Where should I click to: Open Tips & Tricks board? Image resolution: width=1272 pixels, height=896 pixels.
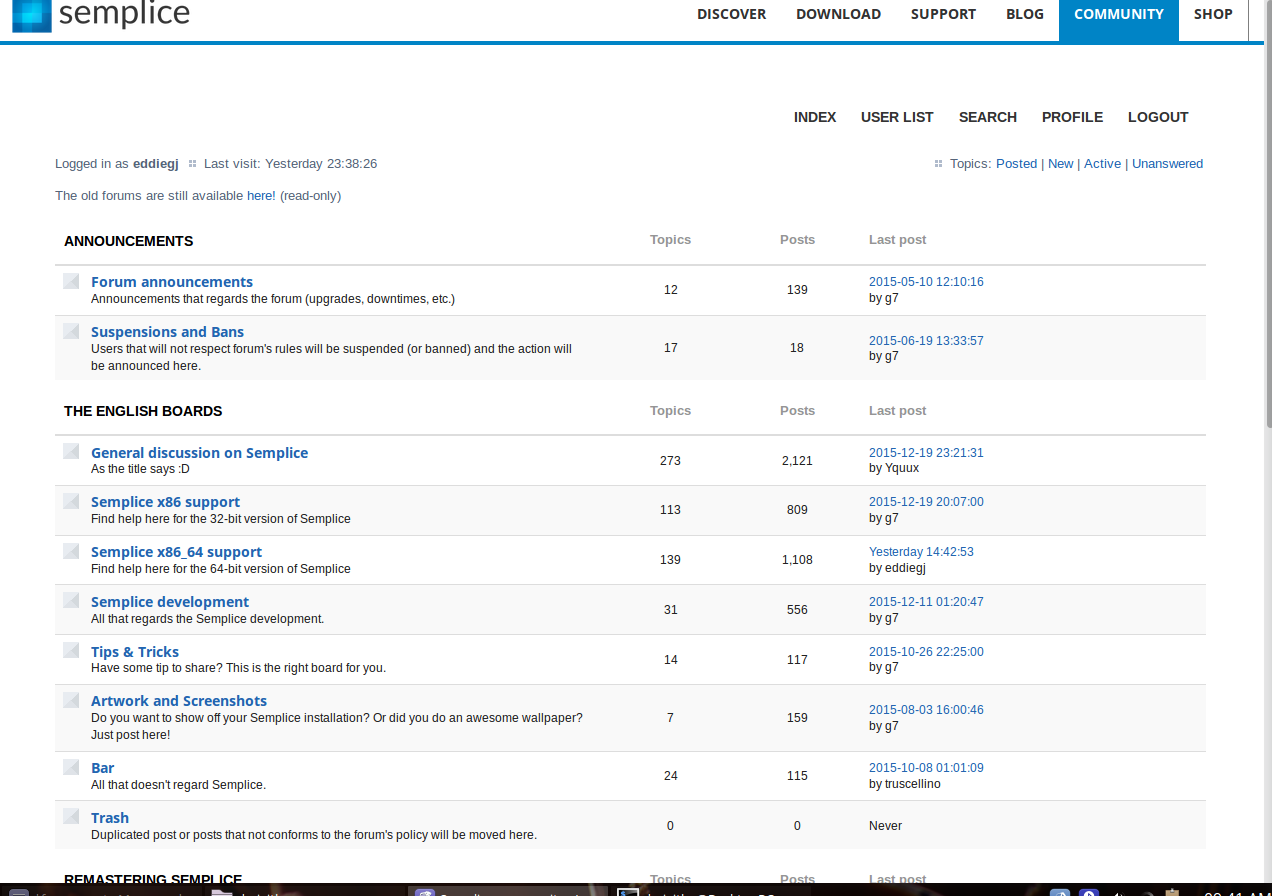coord(135,652)
